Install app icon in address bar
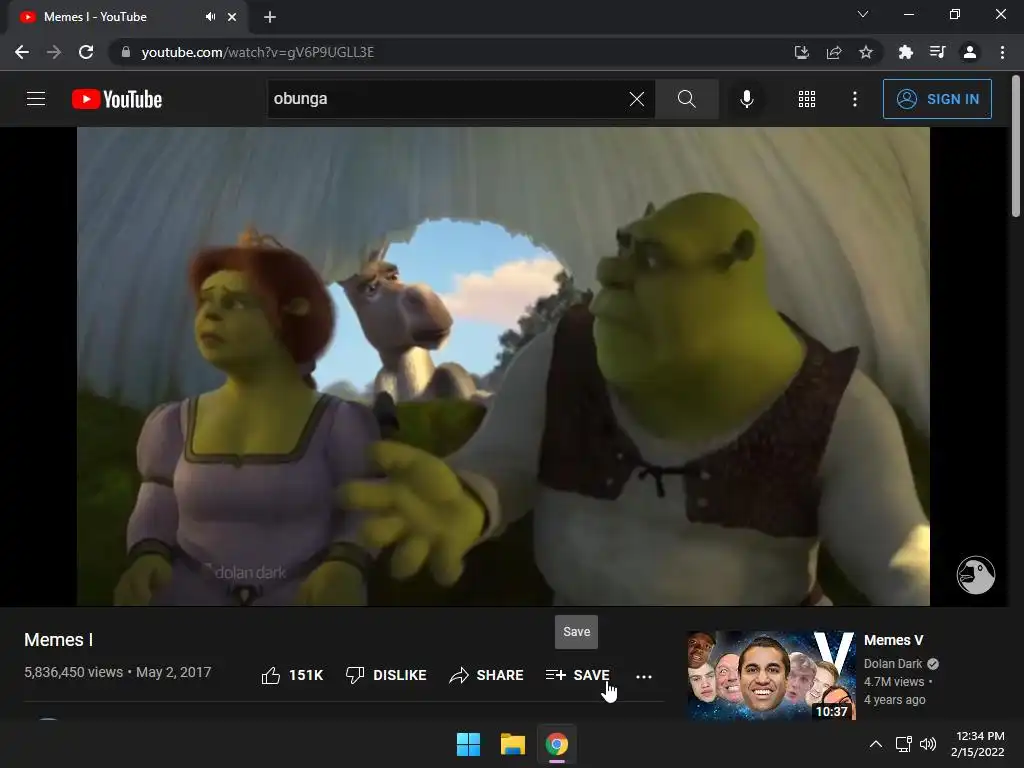The width and height of the screenshot is (1024, 768). 801,52
